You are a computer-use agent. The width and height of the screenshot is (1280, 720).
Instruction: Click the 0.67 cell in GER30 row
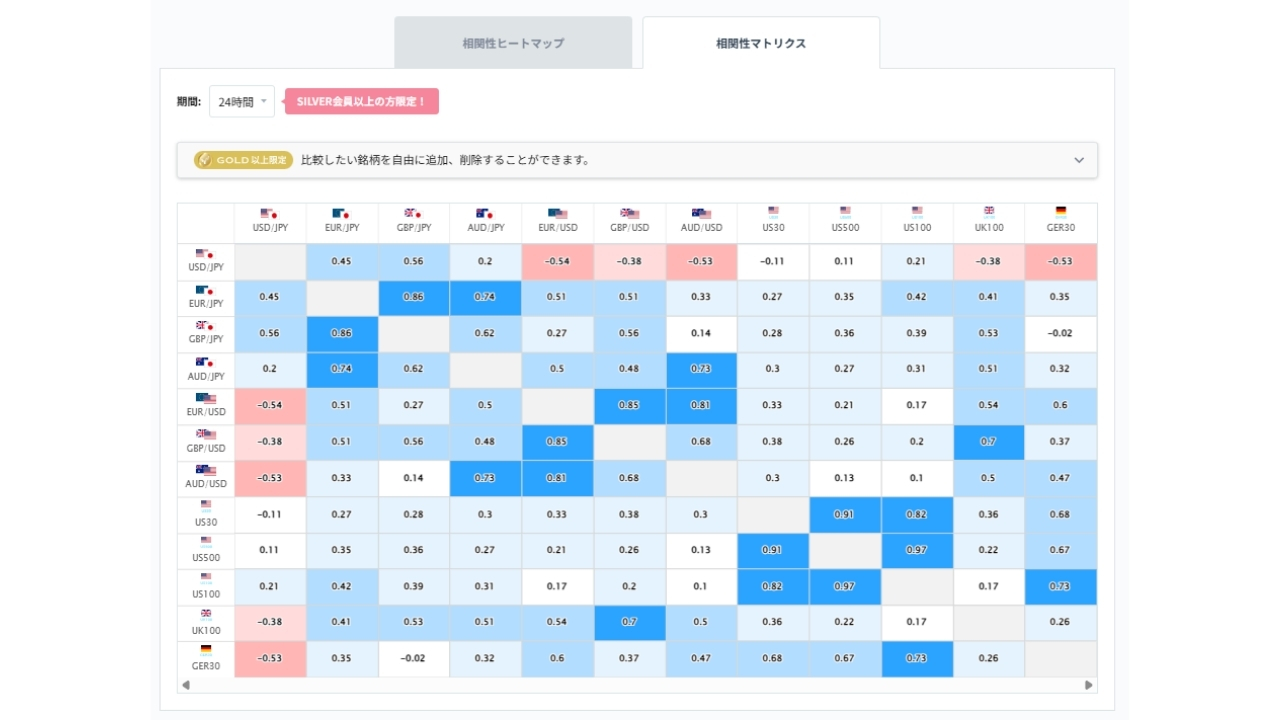coord(845,659)
